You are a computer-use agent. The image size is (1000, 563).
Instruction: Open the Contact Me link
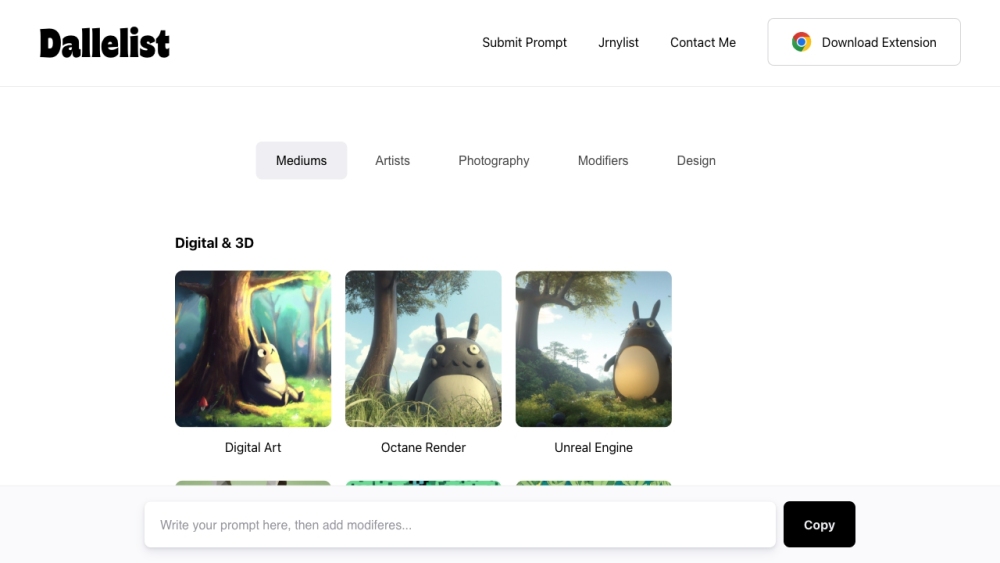(702, 42)
